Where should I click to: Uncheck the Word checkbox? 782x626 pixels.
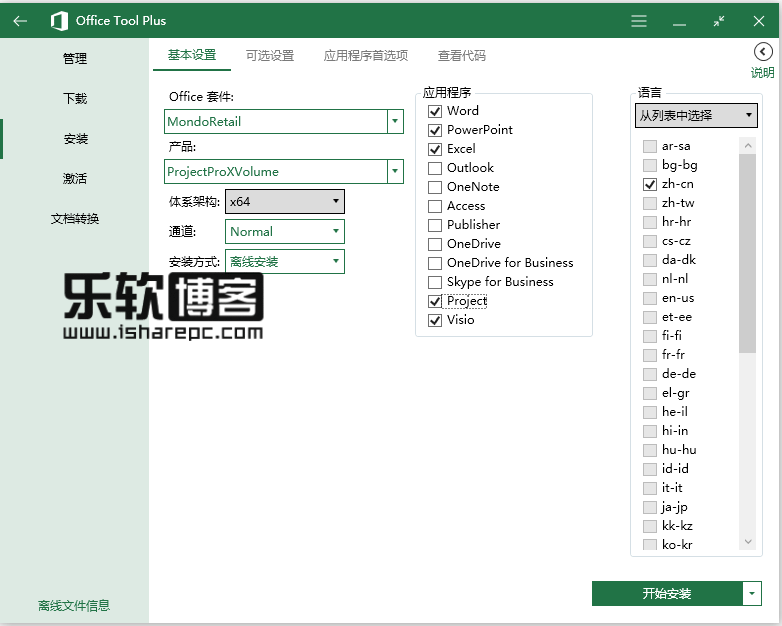[x=435, y=111]
